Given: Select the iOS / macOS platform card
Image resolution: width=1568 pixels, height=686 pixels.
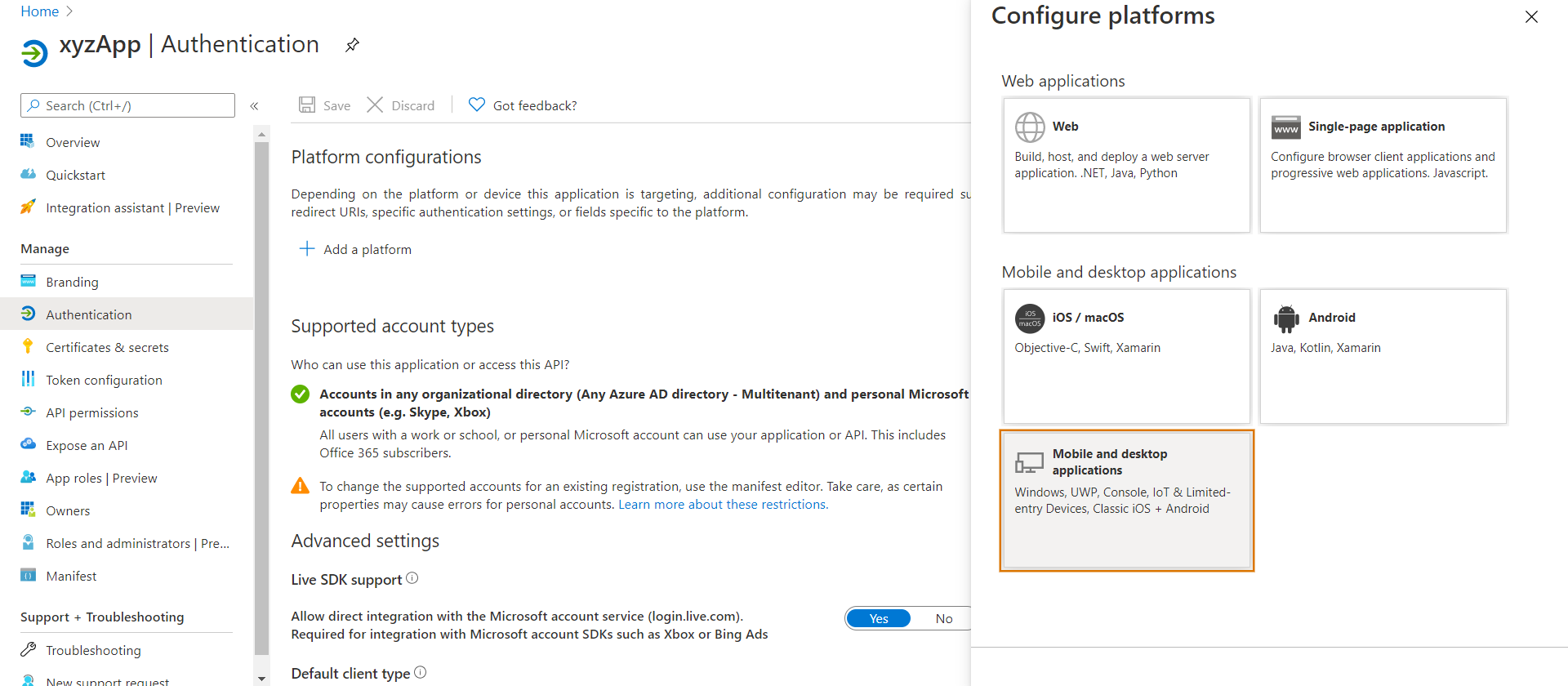Looking at the screenshot, I should coord(1126,356).
